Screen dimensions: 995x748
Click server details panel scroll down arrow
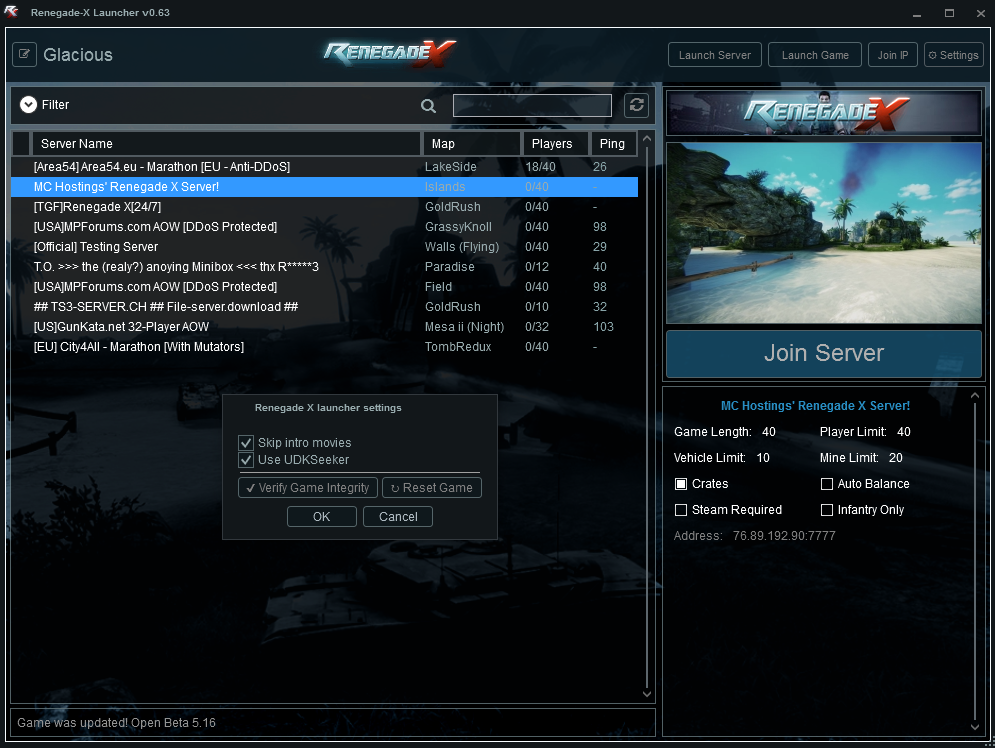(975, 727)
